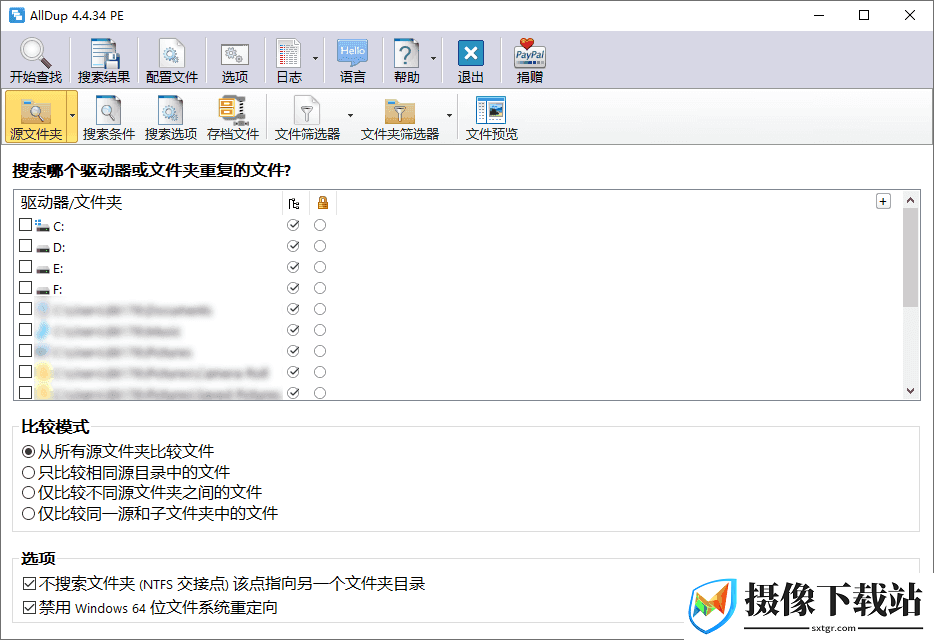934x640 pixels.
Task: Select the E: drive row label
Action: (x=58, y=269)
